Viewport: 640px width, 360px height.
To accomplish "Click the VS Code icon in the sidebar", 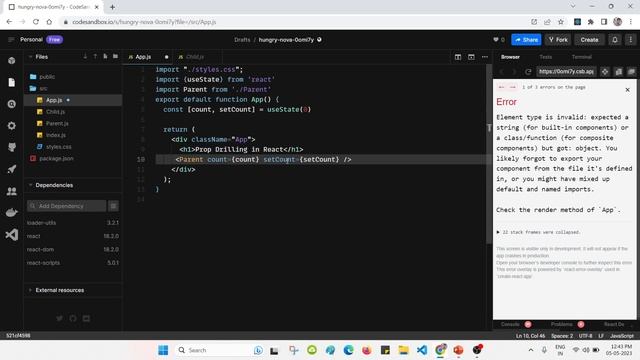I will coord(11,235).
